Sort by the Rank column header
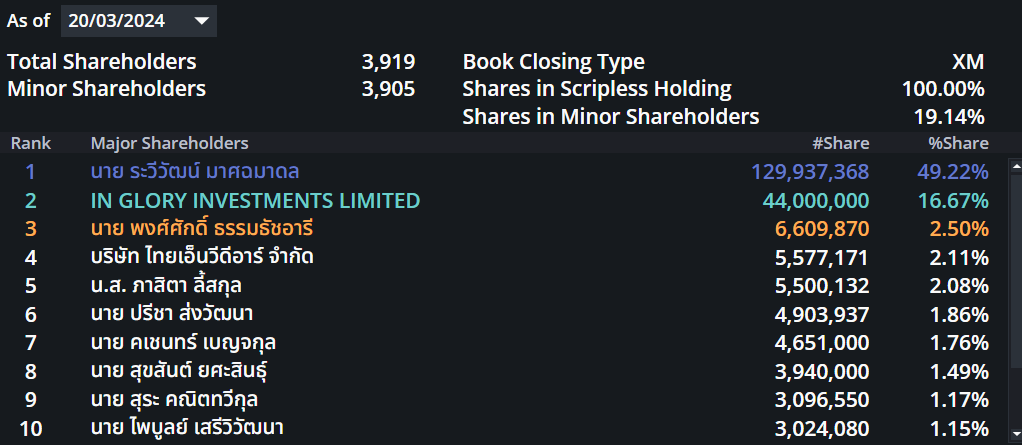Screen dimensions: 1022x445 [x=31, y=143]
